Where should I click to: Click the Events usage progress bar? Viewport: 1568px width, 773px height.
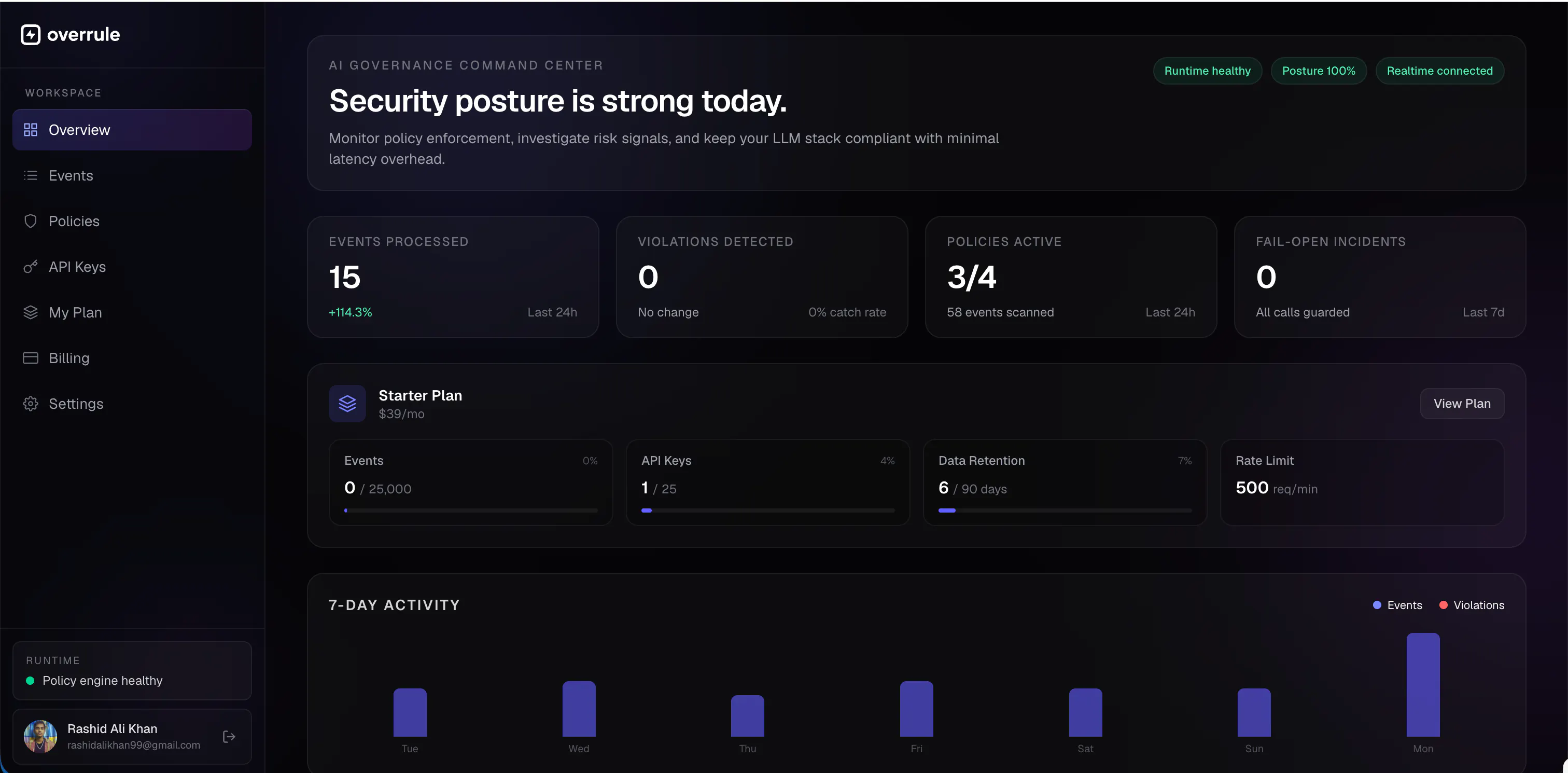pos(470,510)
